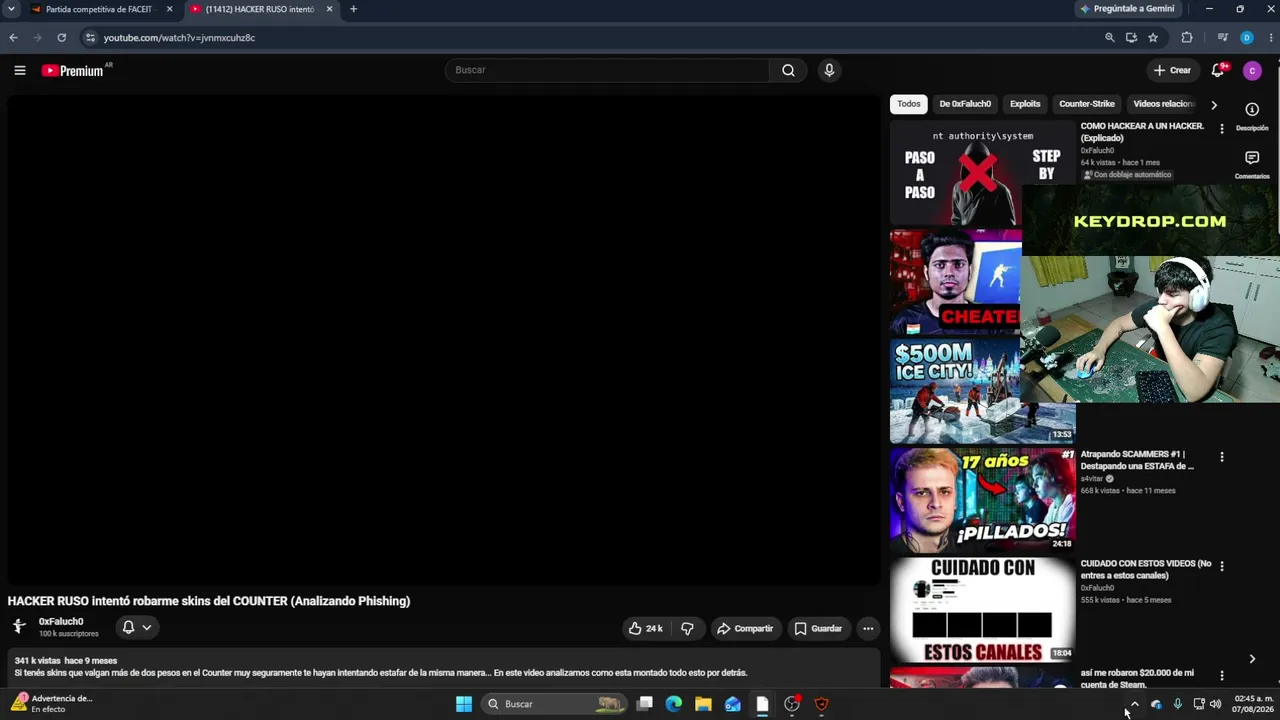Open the 0xFaluch0 channel name link

(61, 621)
